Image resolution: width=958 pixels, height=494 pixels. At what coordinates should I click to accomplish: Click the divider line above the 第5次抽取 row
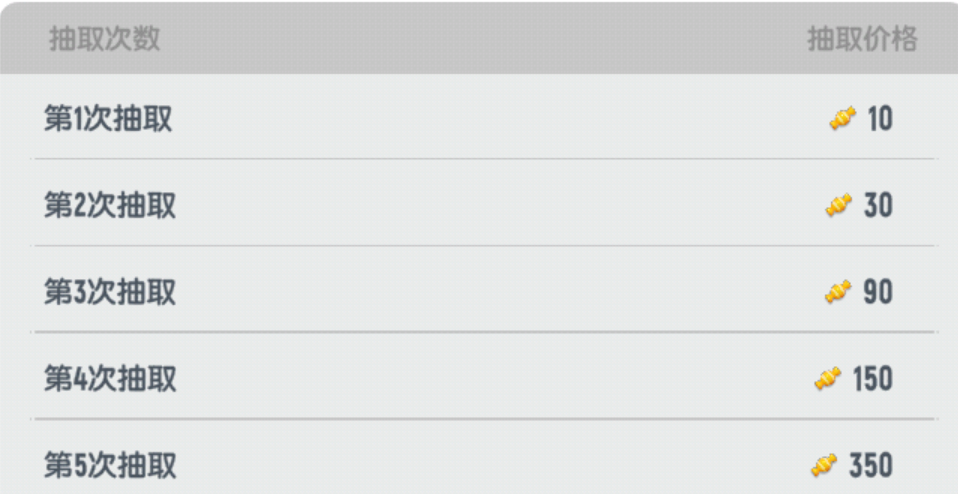point(484,419)
